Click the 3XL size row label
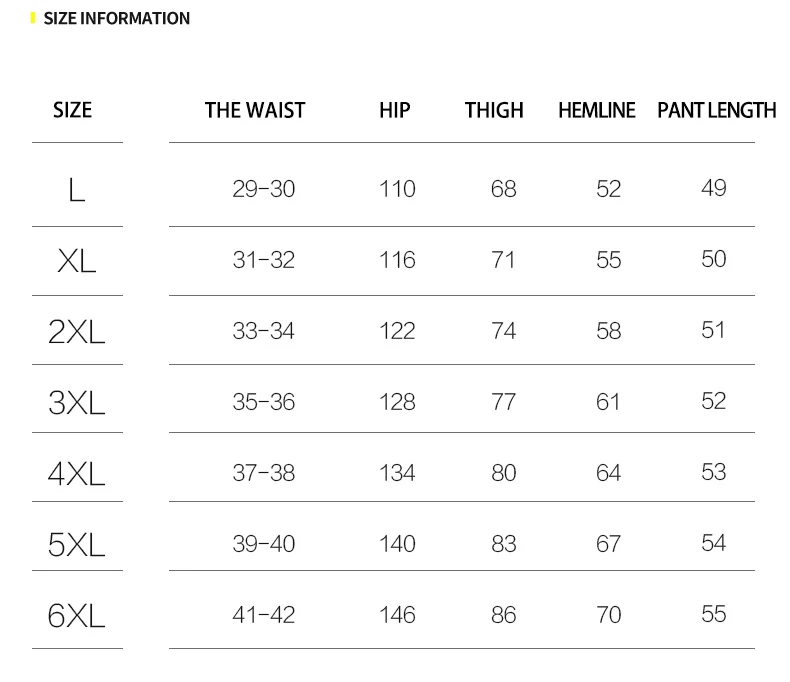 [77, 402]
